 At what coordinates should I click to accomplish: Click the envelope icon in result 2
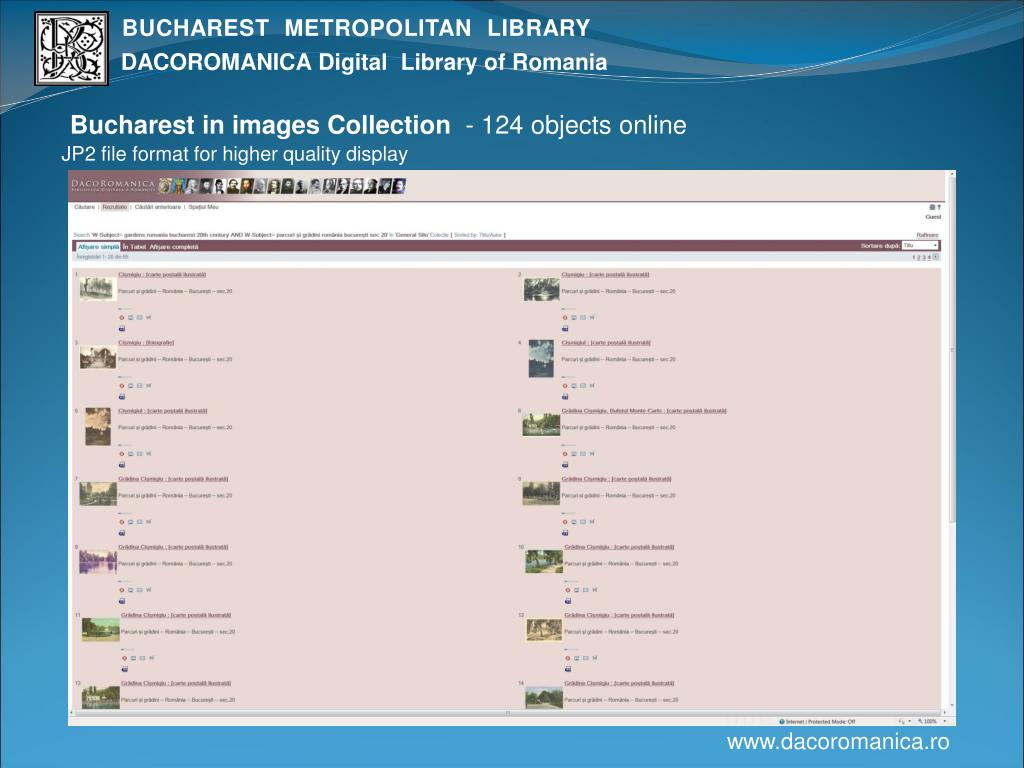[x=583, y=317]
